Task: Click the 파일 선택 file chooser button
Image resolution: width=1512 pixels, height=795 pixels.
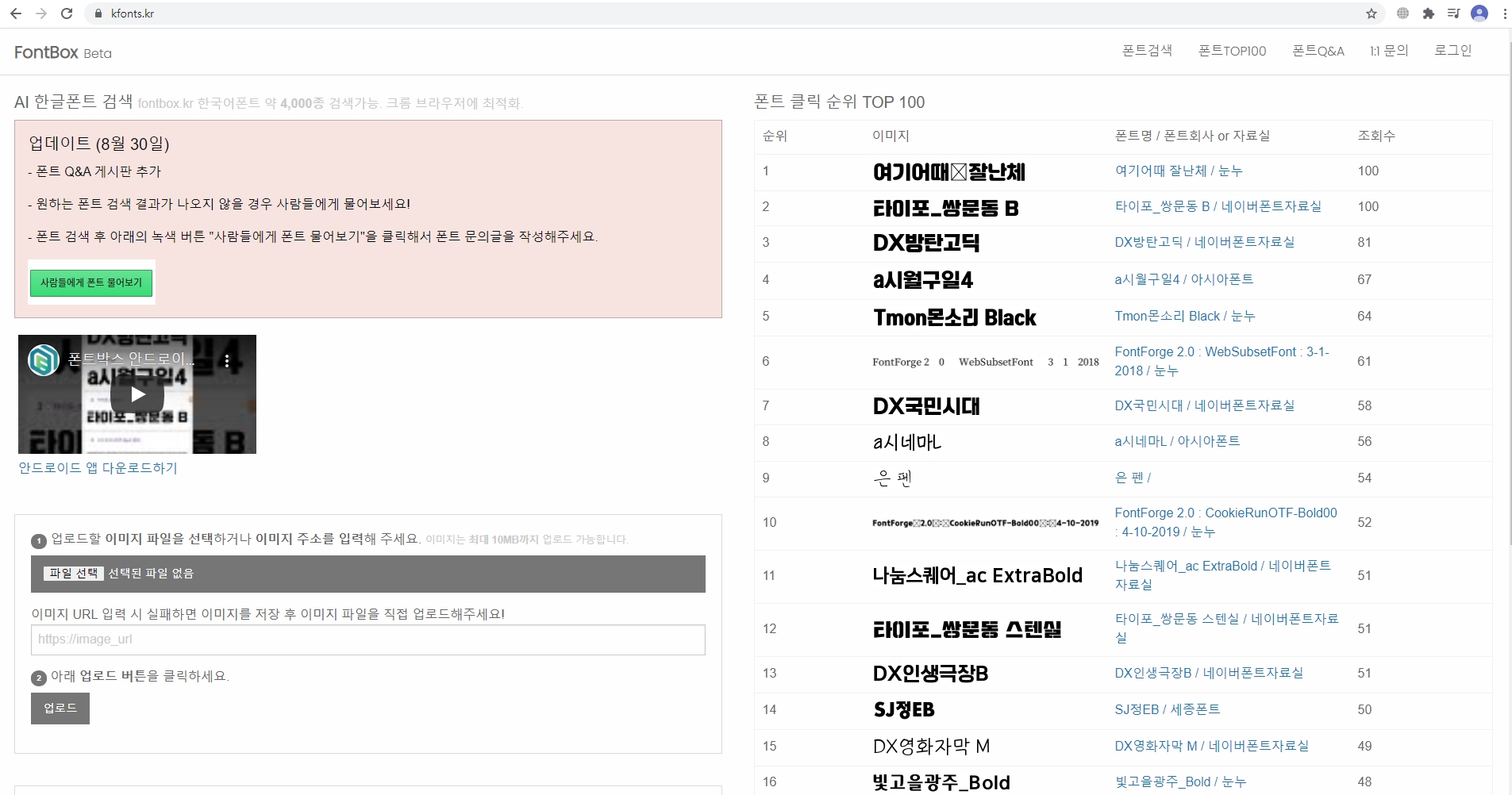Action: (74, 573)
